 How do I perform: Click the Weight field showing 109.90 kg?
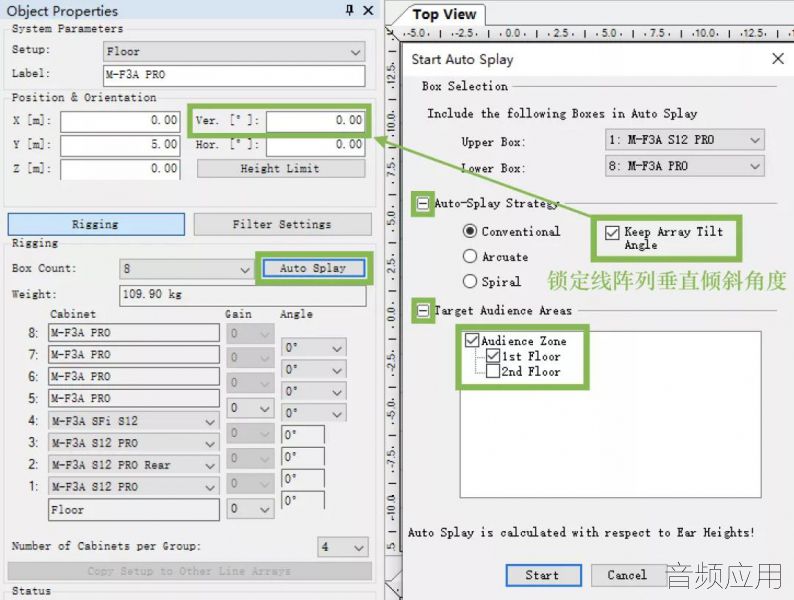coord(243,295)
